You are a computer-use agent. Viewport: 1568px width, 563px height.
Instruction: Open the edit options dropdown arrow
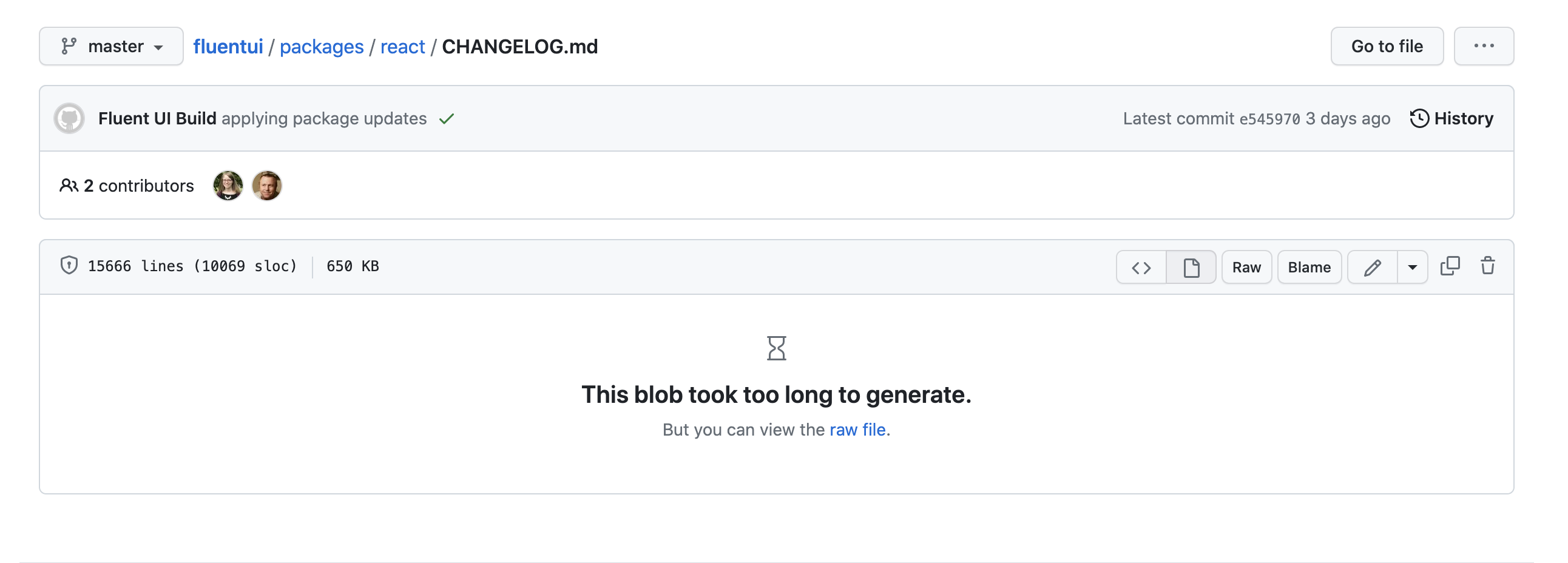point(1413,266)
